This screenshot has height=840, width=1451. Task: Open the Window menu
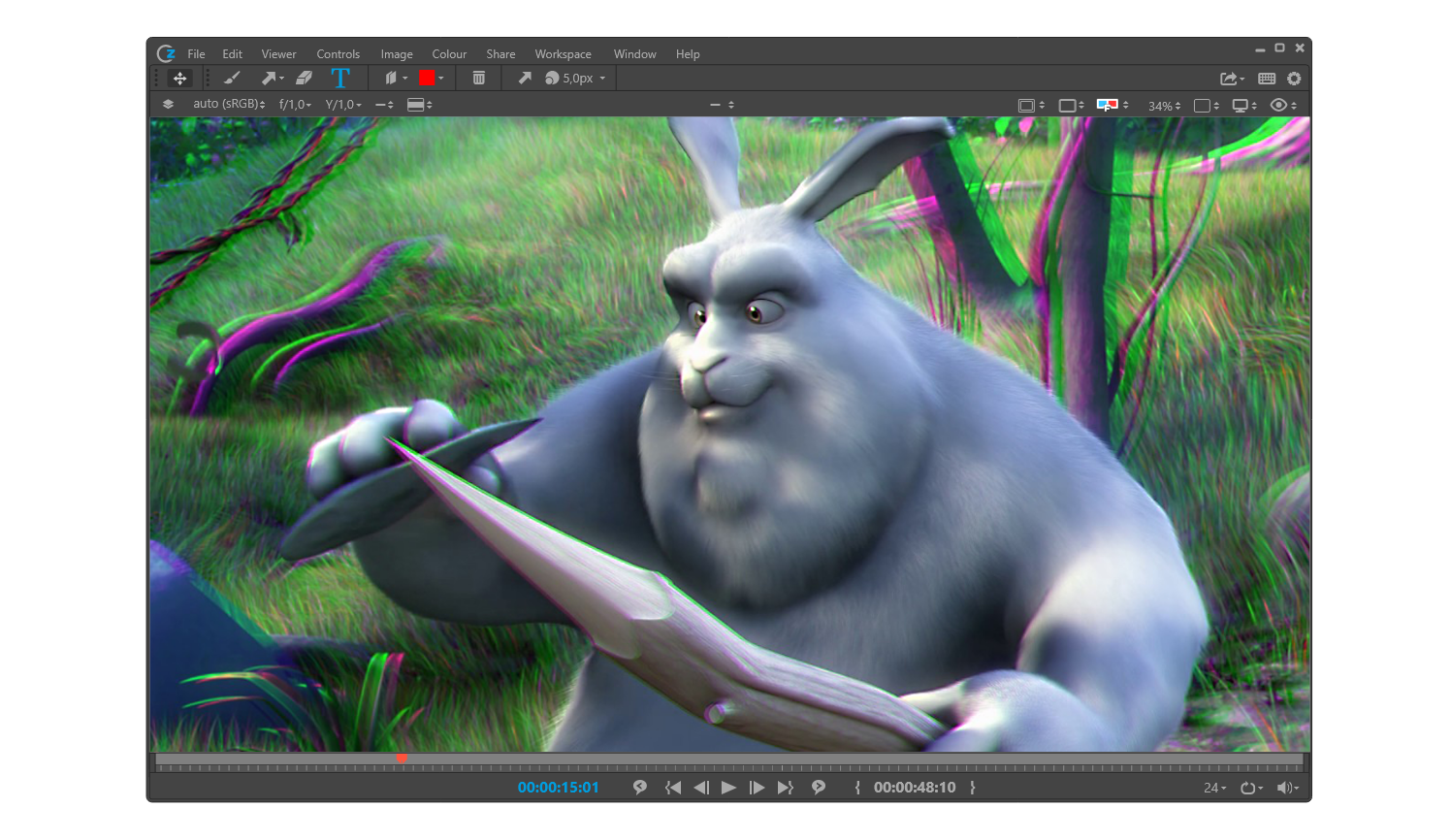(634, 54)
